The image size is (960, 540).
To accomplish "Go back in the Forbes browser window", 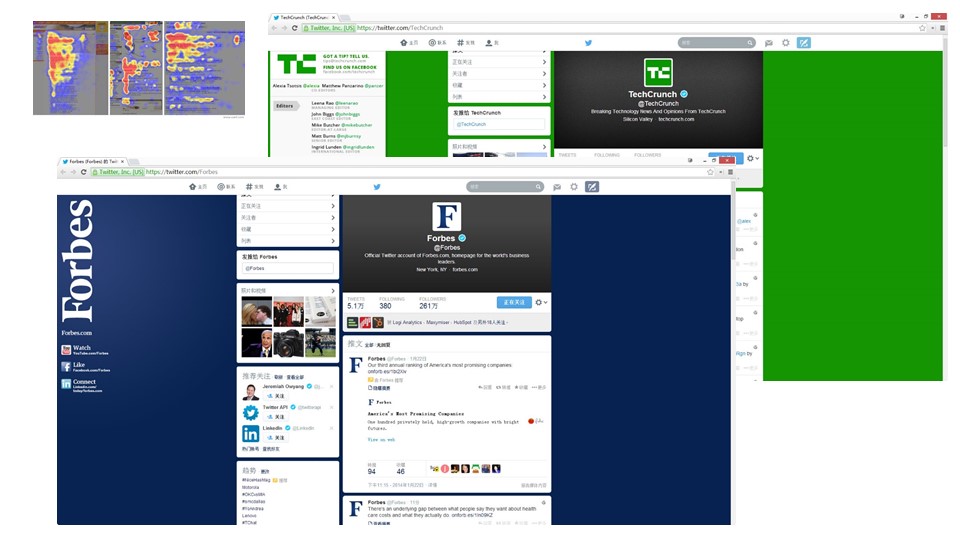I will [x=63, y=172].
